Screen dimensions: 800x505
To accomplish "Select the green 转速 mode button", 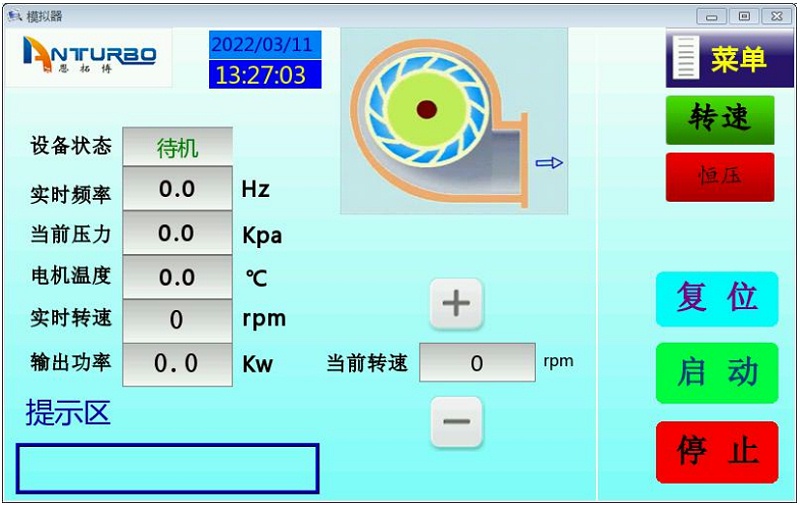I will click(x=720, y=119).
